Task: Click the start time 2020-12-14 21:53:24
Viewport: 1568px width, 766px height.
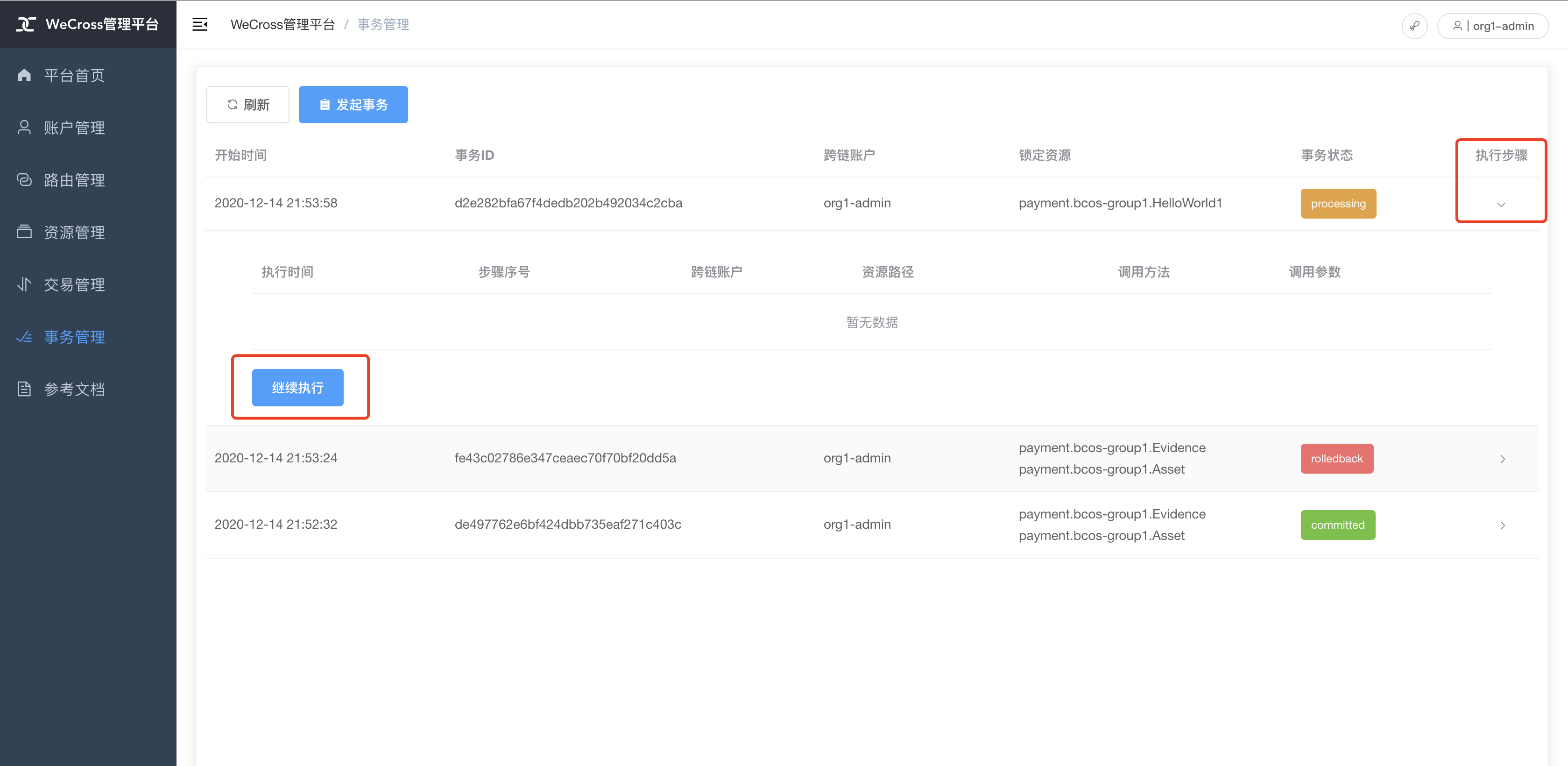Action: pyautogui.click(x=276, y=458)
